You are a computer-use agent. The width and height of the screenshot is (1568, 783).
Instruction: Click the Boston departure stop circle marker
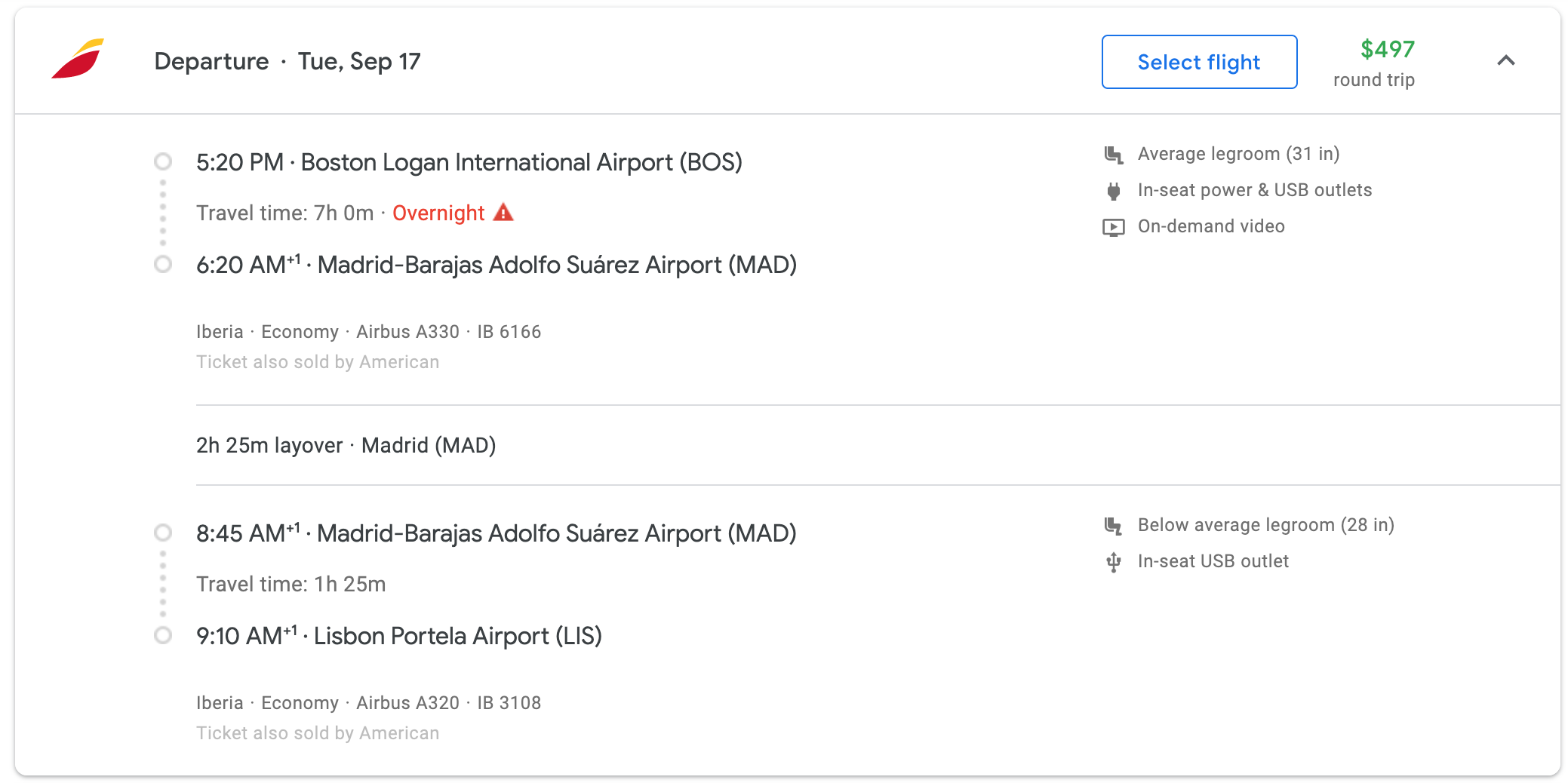pyautogui.click(x=163, y=161)
